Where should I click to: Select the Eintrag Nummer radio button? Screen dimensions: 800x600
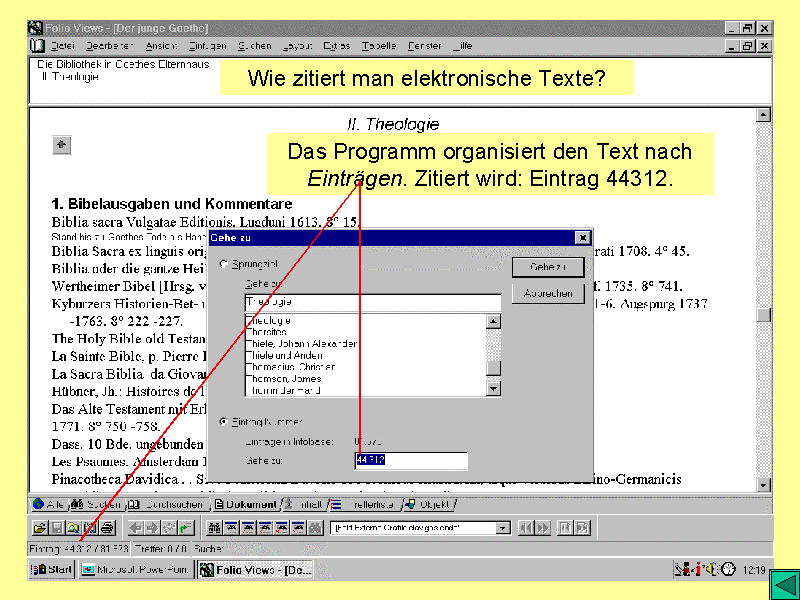[223, 421]
